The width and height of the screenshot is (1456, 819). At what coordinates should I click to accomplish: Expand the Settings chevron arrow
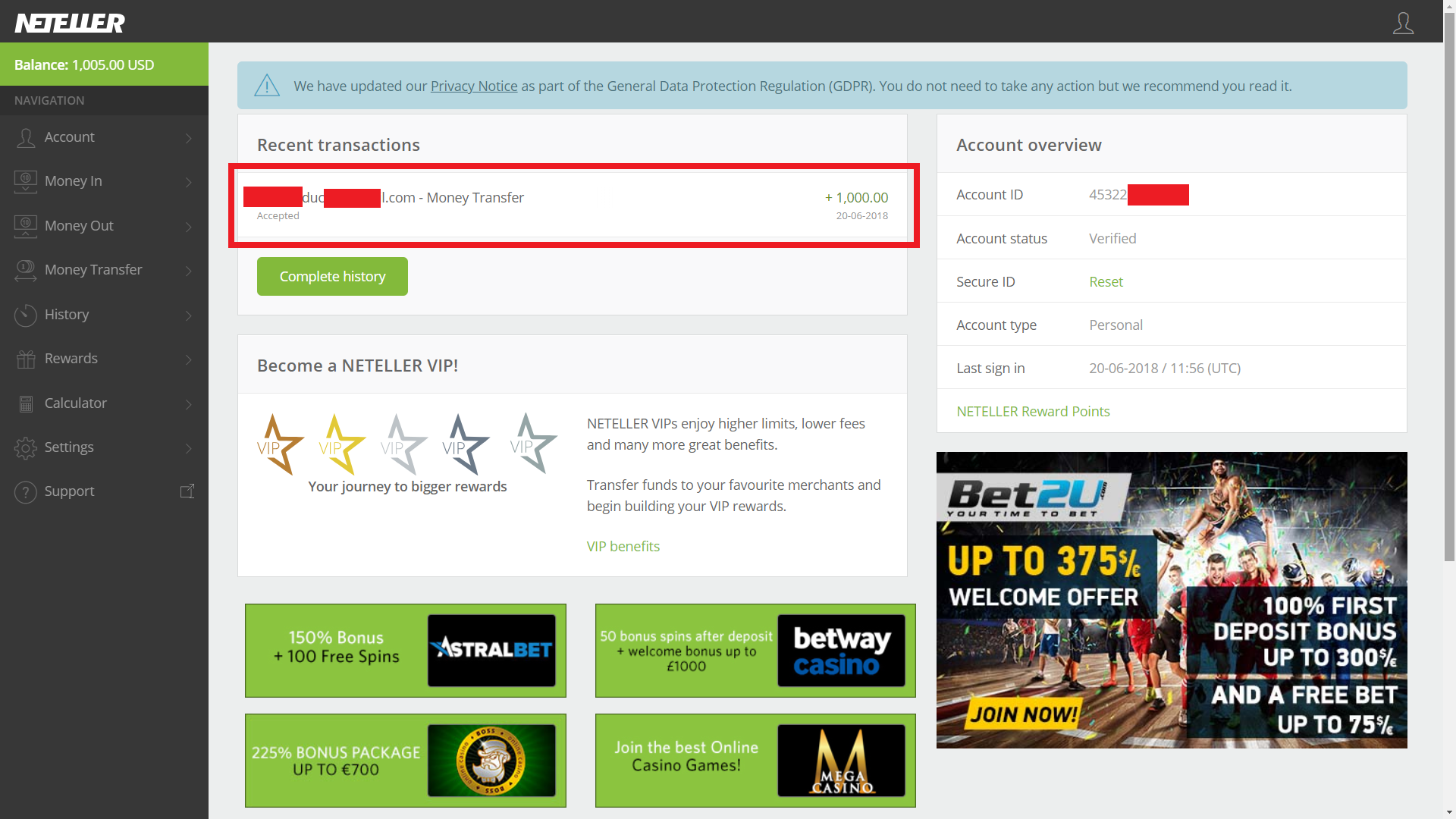click(x=189, y=448)
